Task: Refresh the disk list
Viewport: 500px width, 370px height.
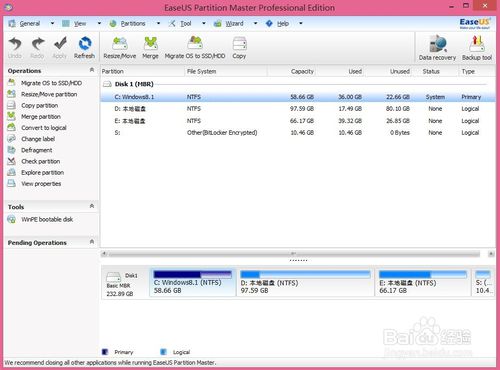Action: [85, 48]
